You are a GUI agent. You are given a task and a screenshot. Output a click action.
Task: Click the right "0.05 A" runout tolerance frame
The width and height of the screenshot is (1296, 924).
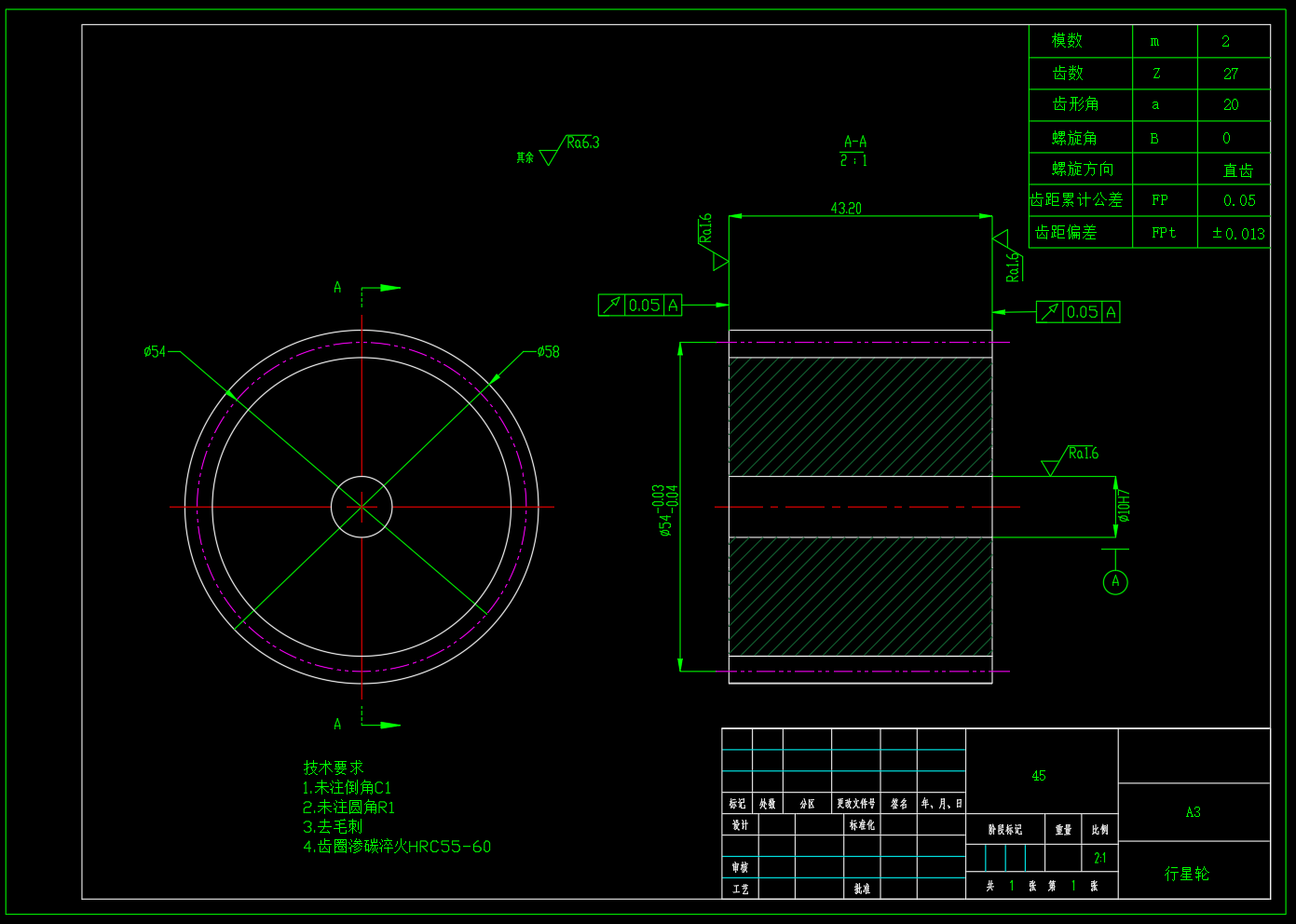point(1078,312)
